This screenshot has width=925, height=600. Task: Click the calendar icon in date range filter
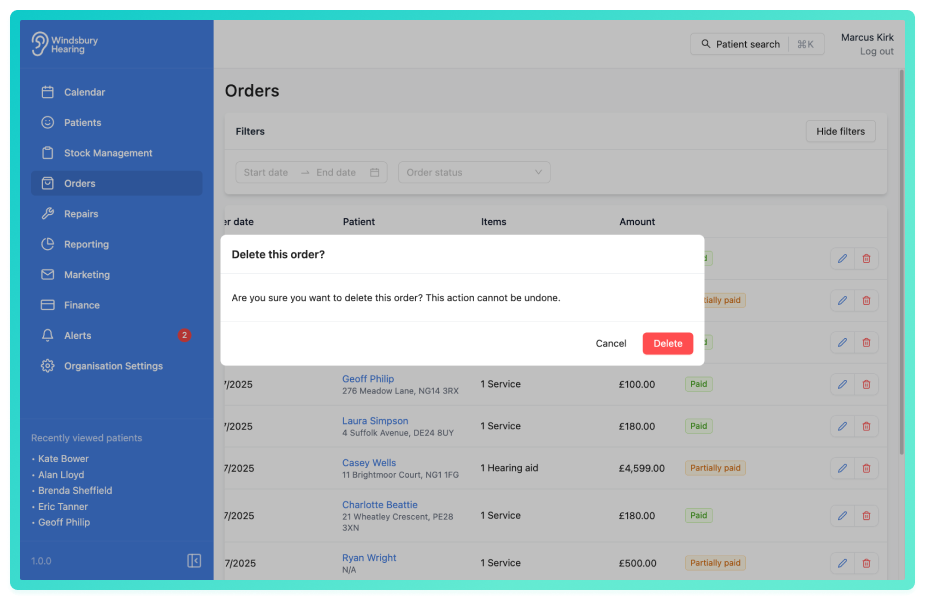tap(375, 172)
